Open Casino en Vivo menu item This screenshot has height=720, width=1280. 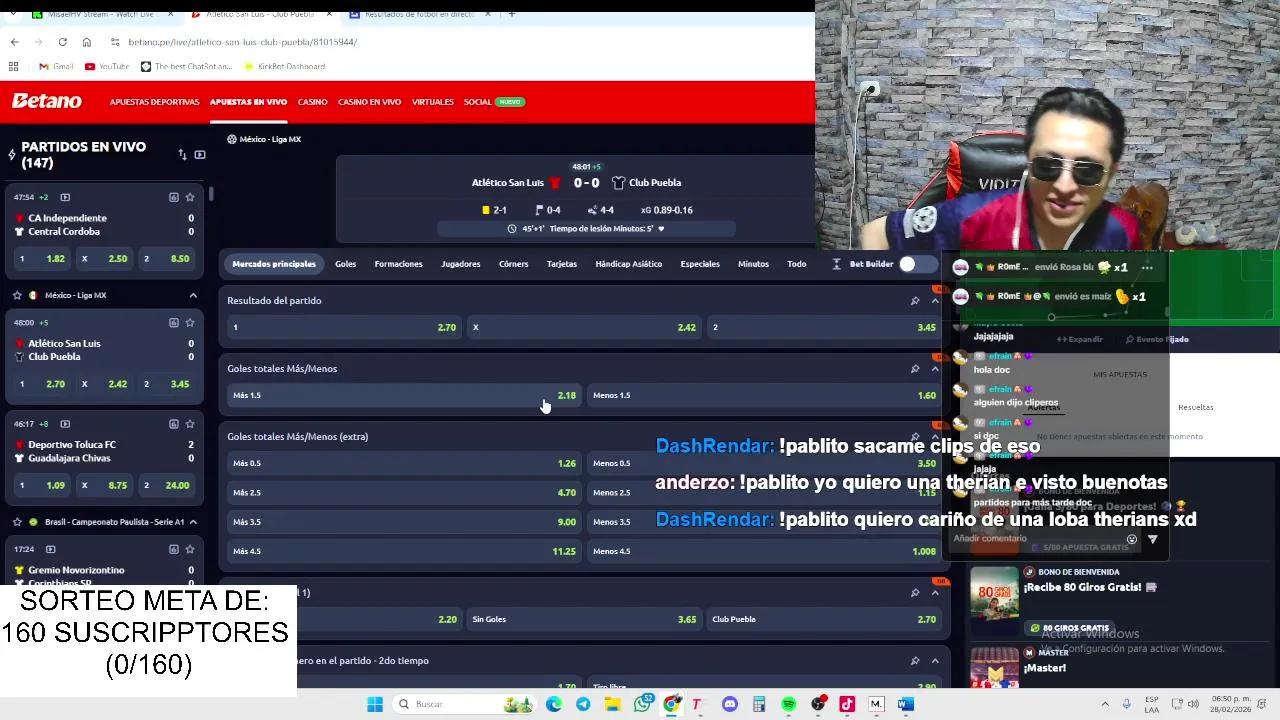[x=369, y=102]
